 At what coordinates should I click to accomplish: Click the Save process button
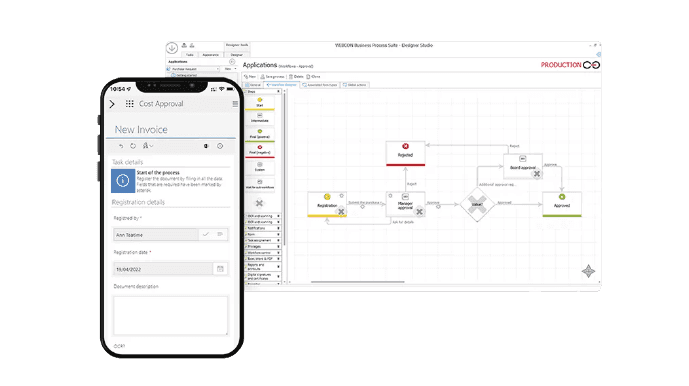click(272, 76)
